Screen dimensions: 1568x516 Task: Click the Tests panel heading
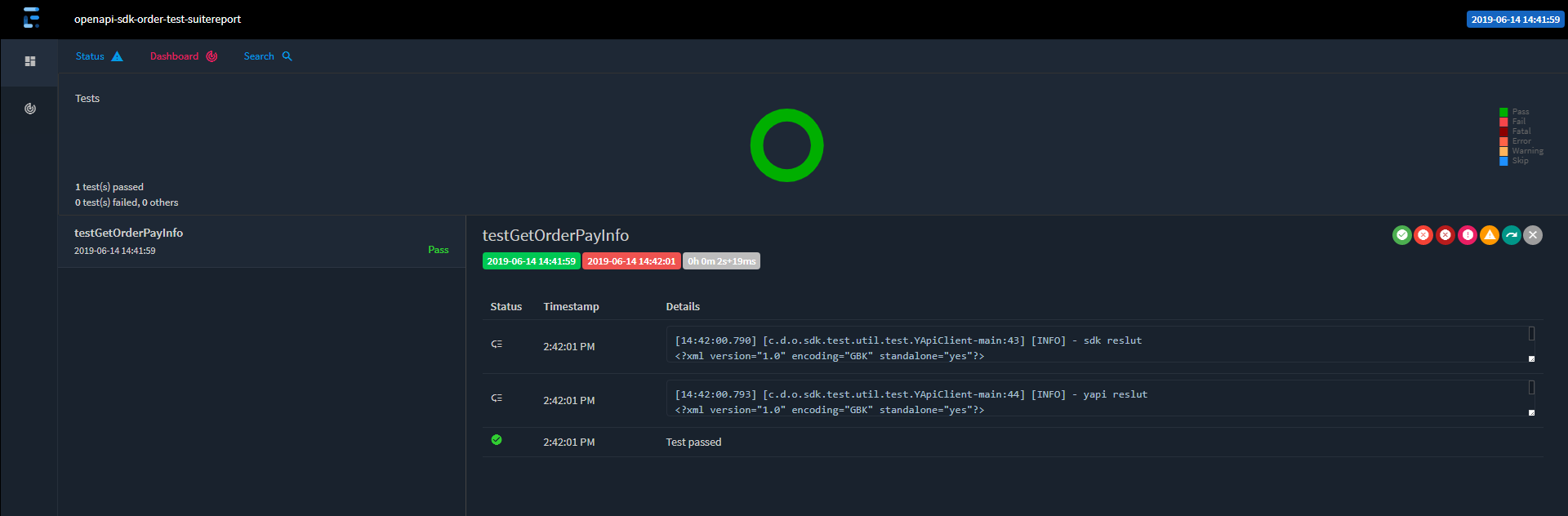point(87,99)
